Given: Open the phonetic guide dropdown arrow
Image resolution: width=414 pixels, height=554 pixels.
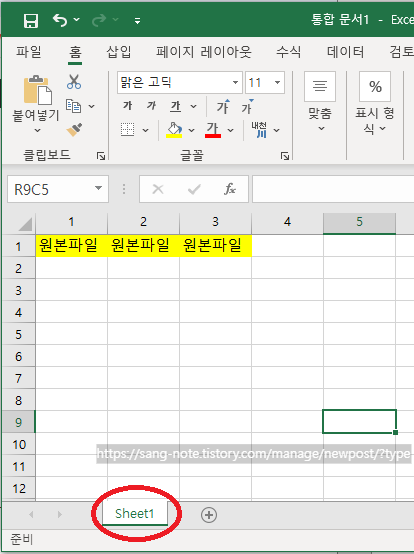Looking at the screenshot, I should click(277, 130).
